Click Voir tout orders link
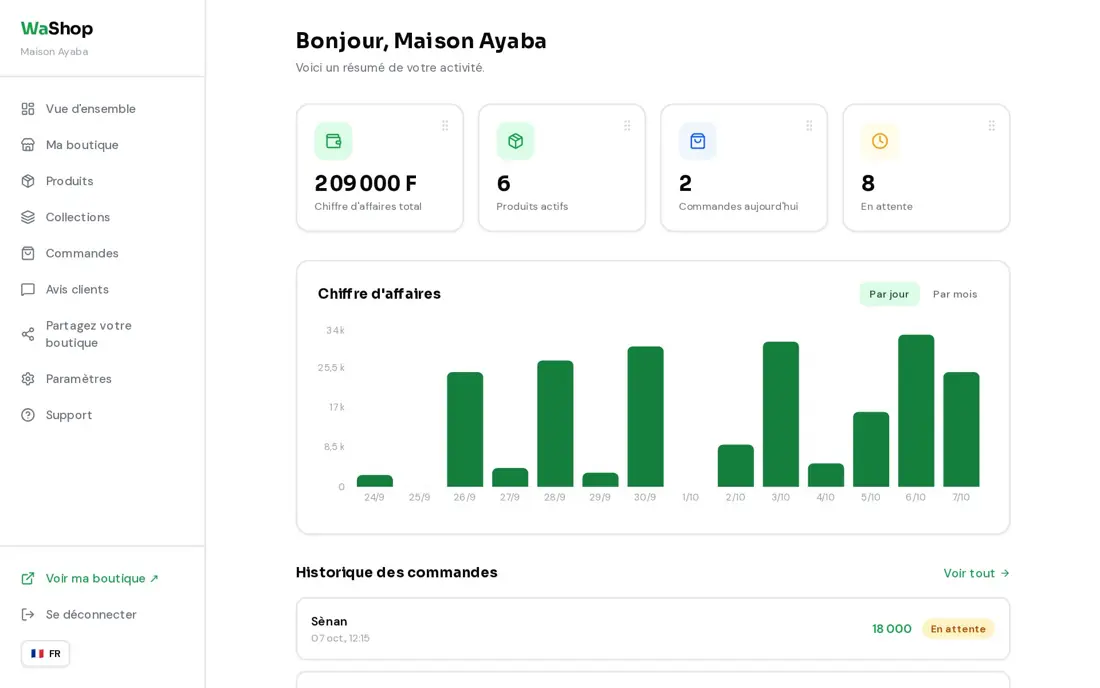 pos(977,573)
